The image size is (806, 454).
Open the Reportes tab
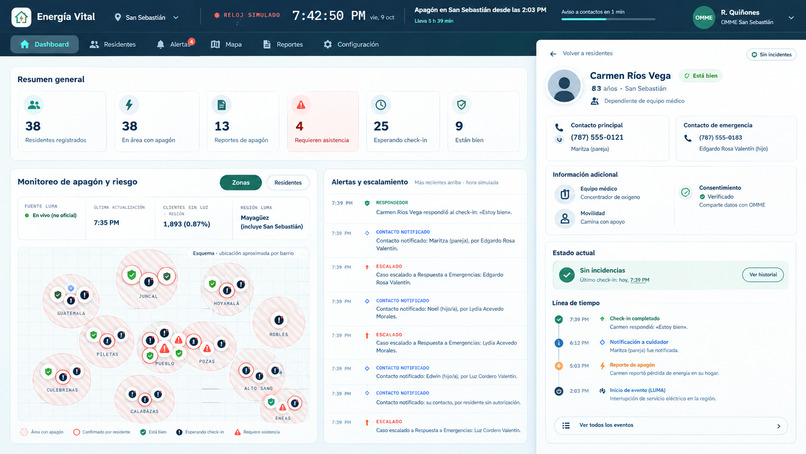(x=283, y=44)
